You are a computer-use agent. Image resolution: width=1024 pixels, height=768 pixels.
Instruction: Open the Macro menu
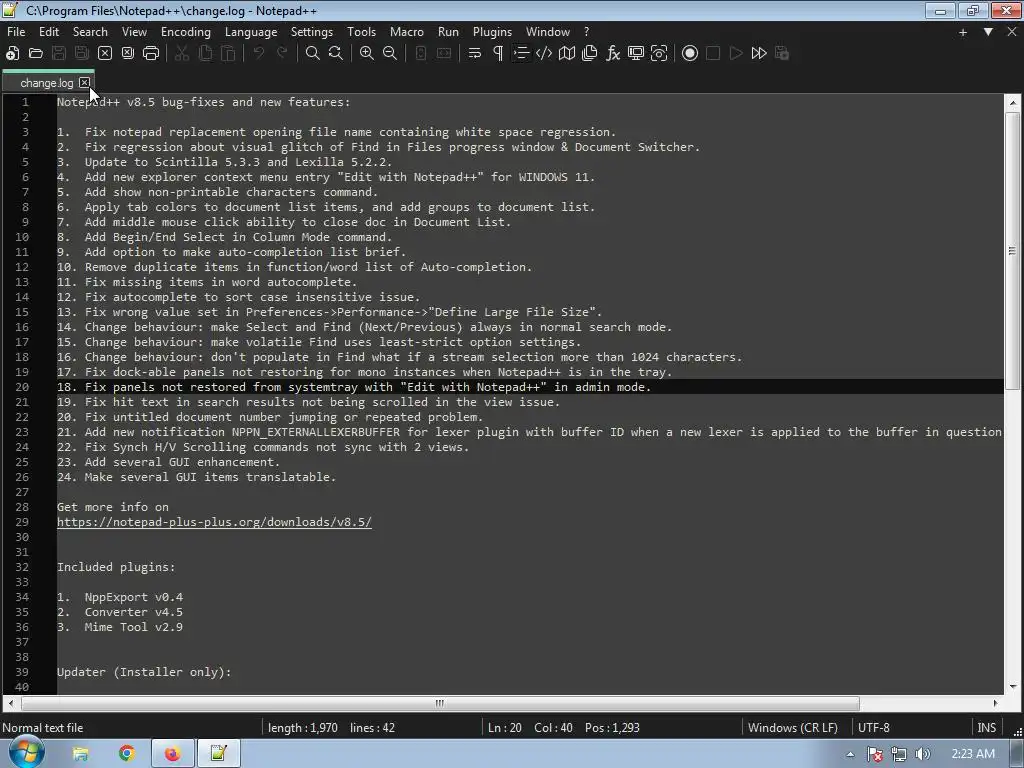407,31
